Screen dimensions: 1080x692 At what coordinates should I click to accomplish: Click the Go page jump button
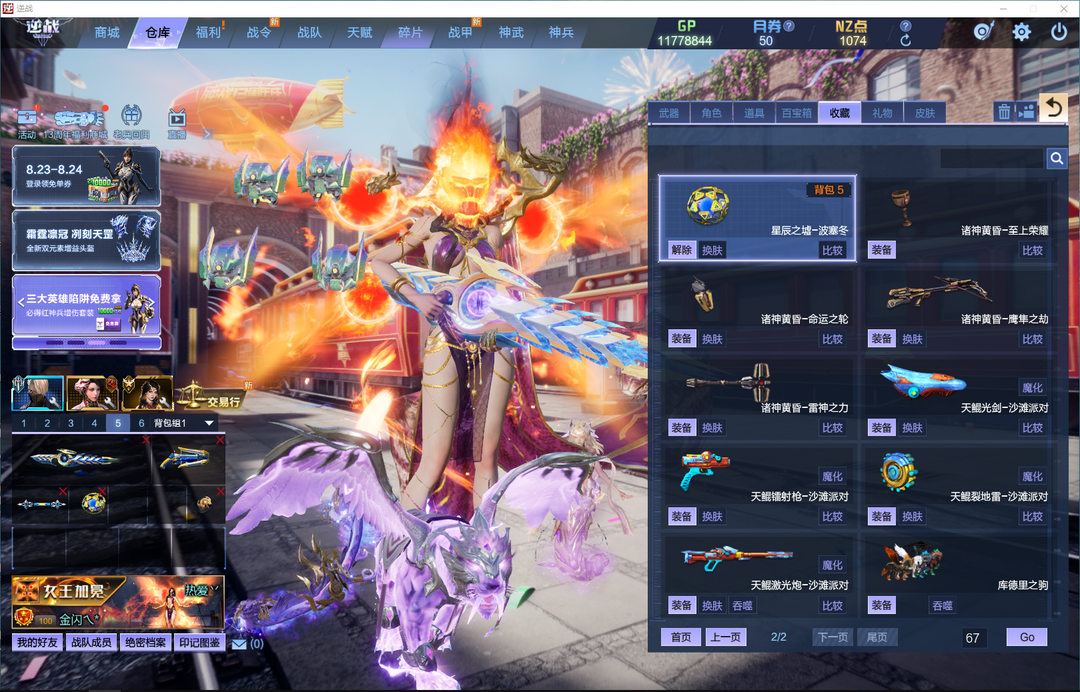point(1027,637)
